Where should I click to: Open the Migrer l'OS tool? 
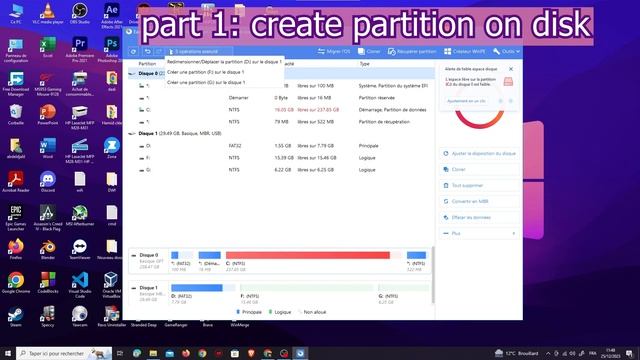coord(334,51)
